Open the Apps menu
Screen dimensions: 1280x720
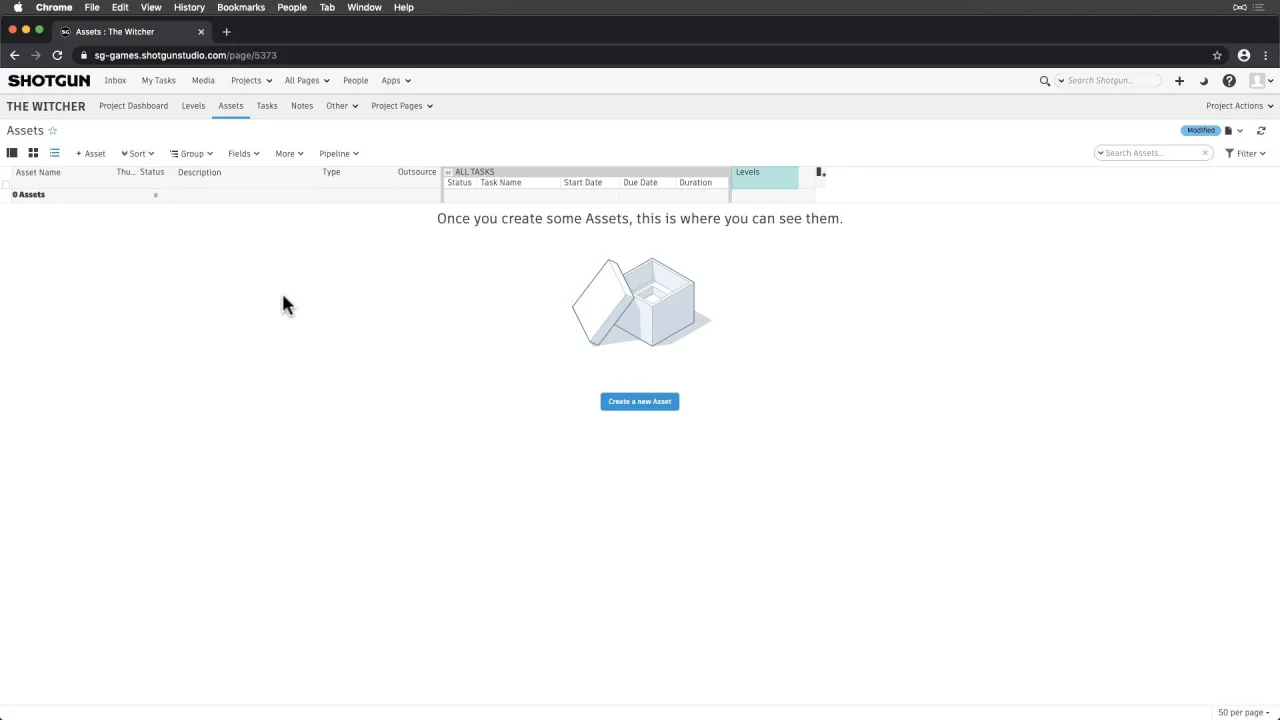pos(396,81)
